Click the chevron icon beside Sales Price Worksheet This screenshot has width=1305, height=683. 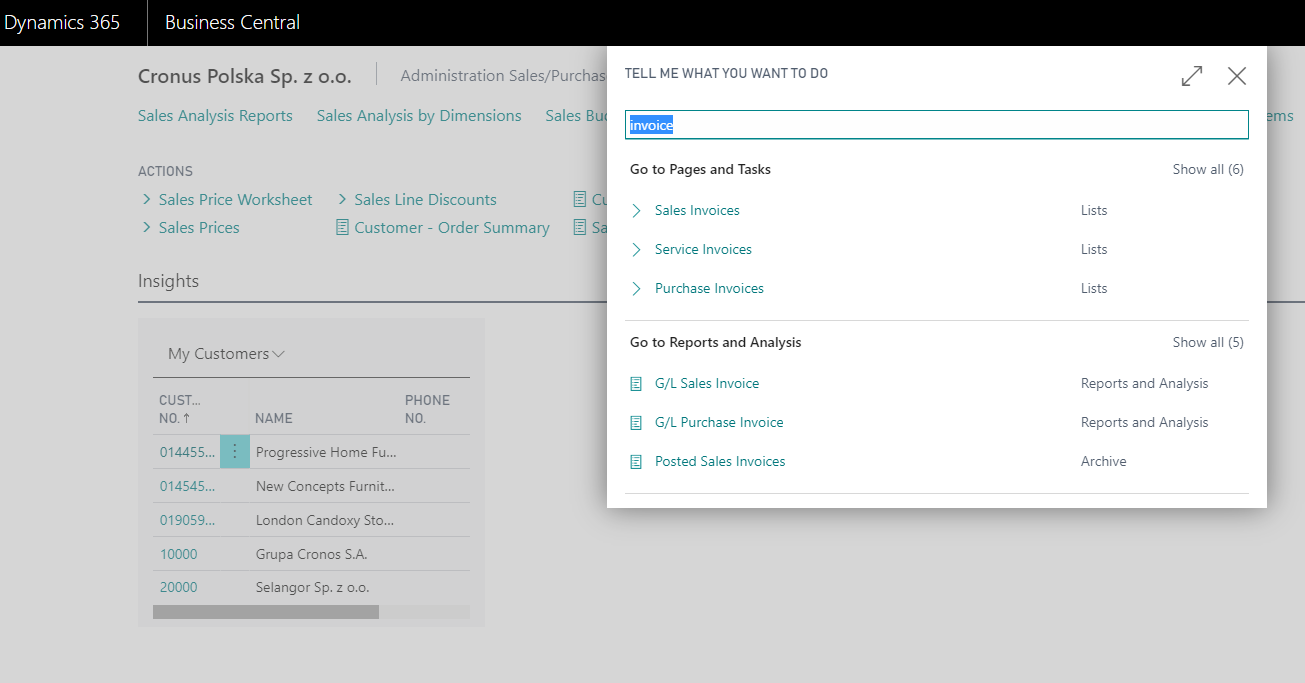(147, 200)
